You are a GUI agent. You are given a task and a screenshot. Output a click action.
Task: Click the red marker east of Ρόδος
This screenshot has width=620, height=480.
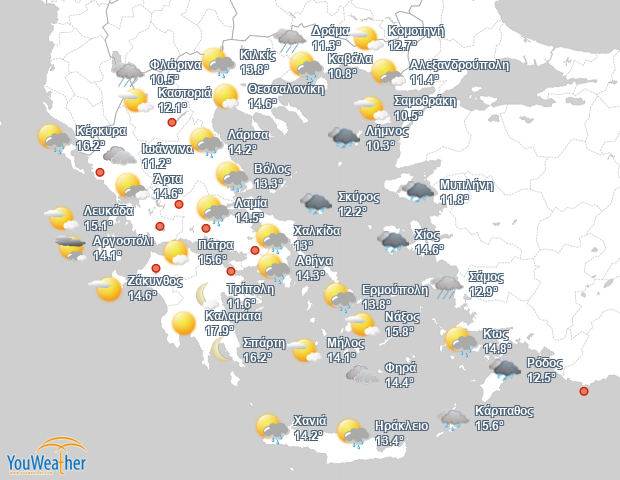(584, 391)
